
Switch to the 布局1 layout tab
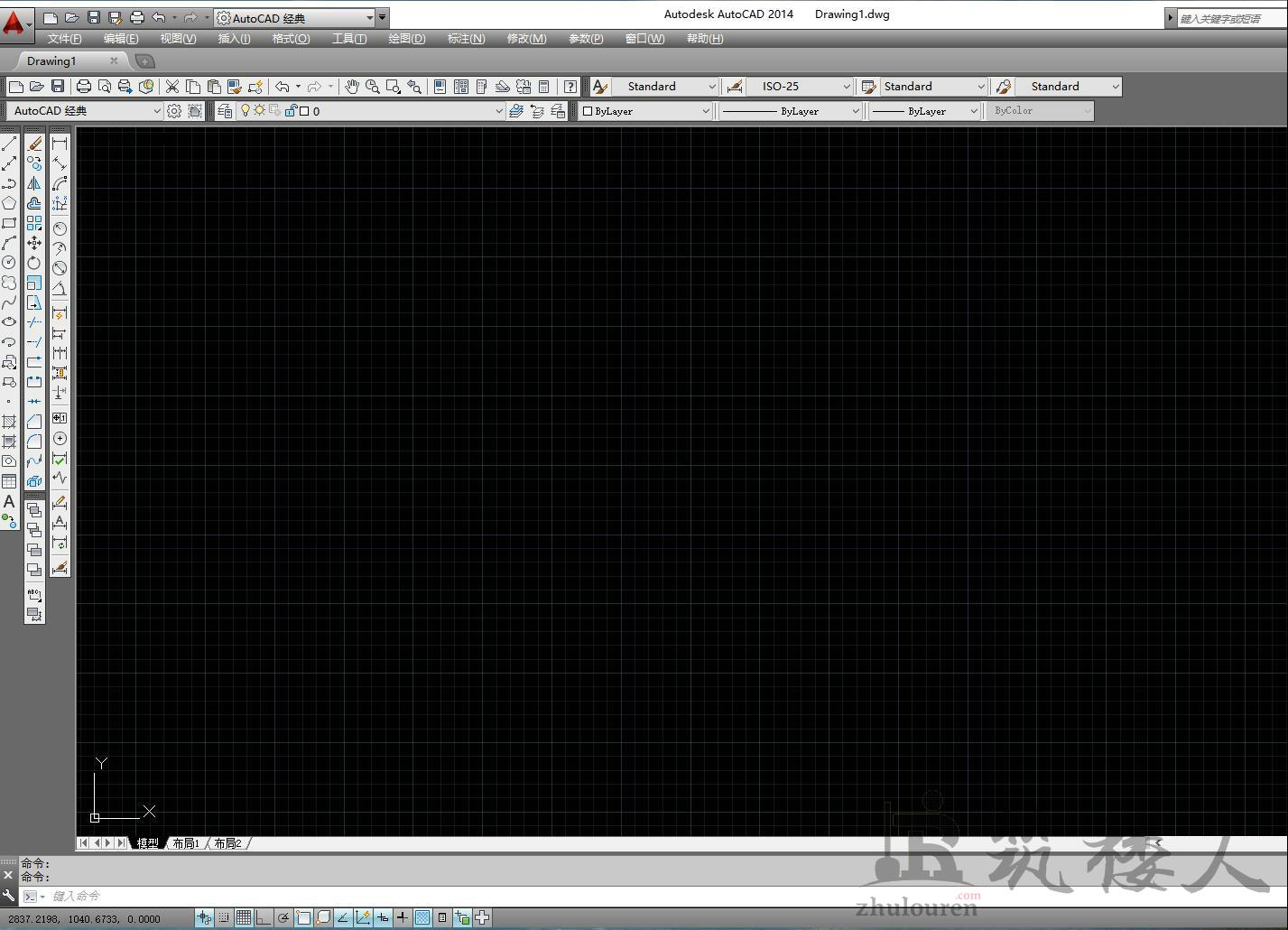[186, 843]
